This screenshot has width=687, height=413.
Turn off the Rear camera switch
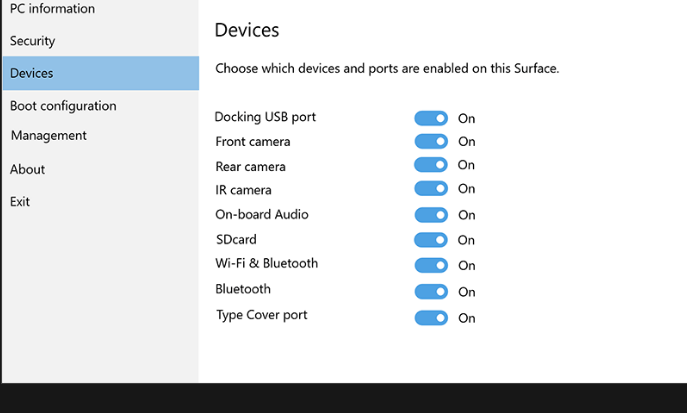pos(431,165)
